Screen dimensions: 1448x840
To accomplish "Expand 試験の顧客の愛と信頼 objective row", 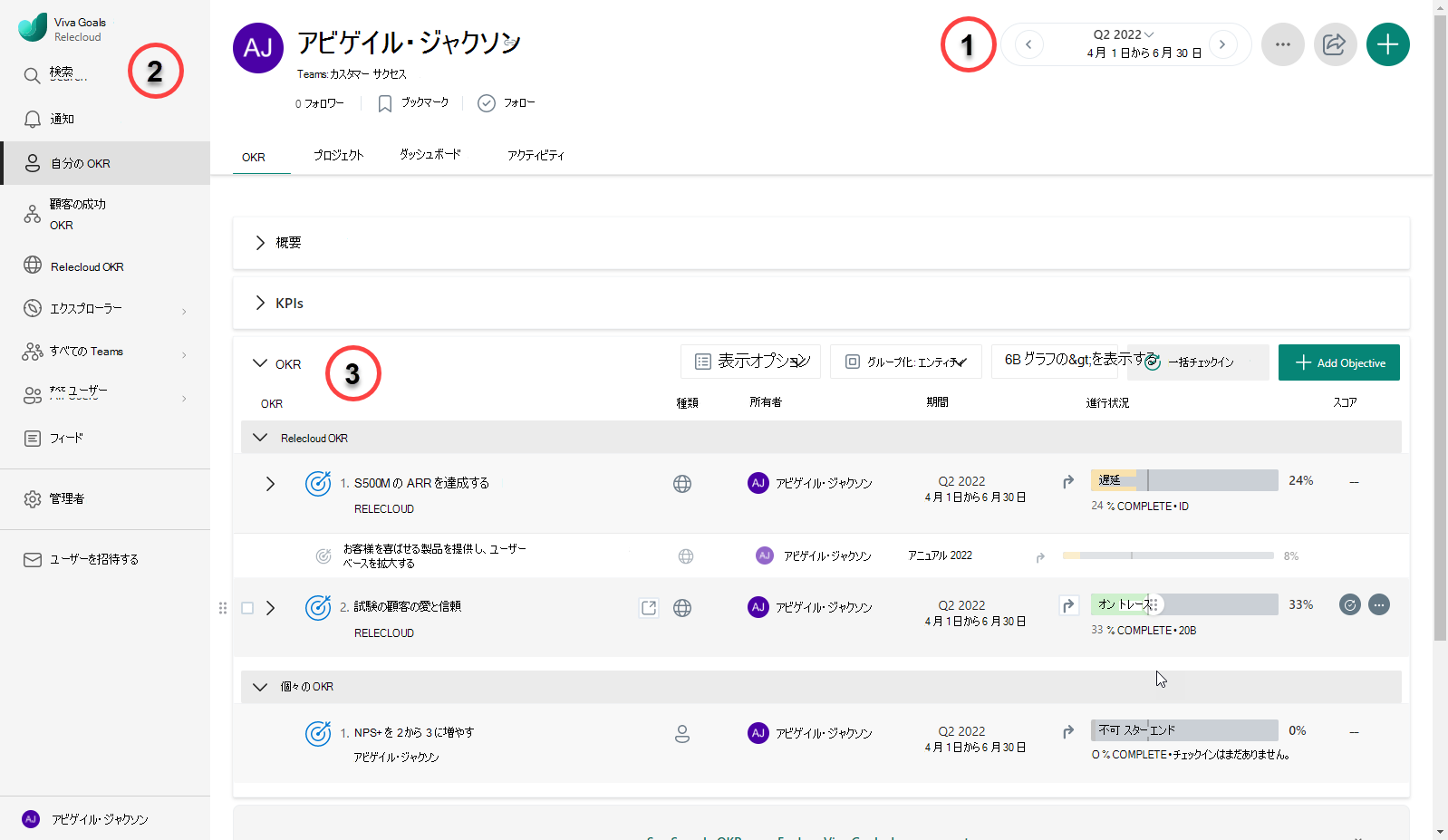I will point(270,608).
